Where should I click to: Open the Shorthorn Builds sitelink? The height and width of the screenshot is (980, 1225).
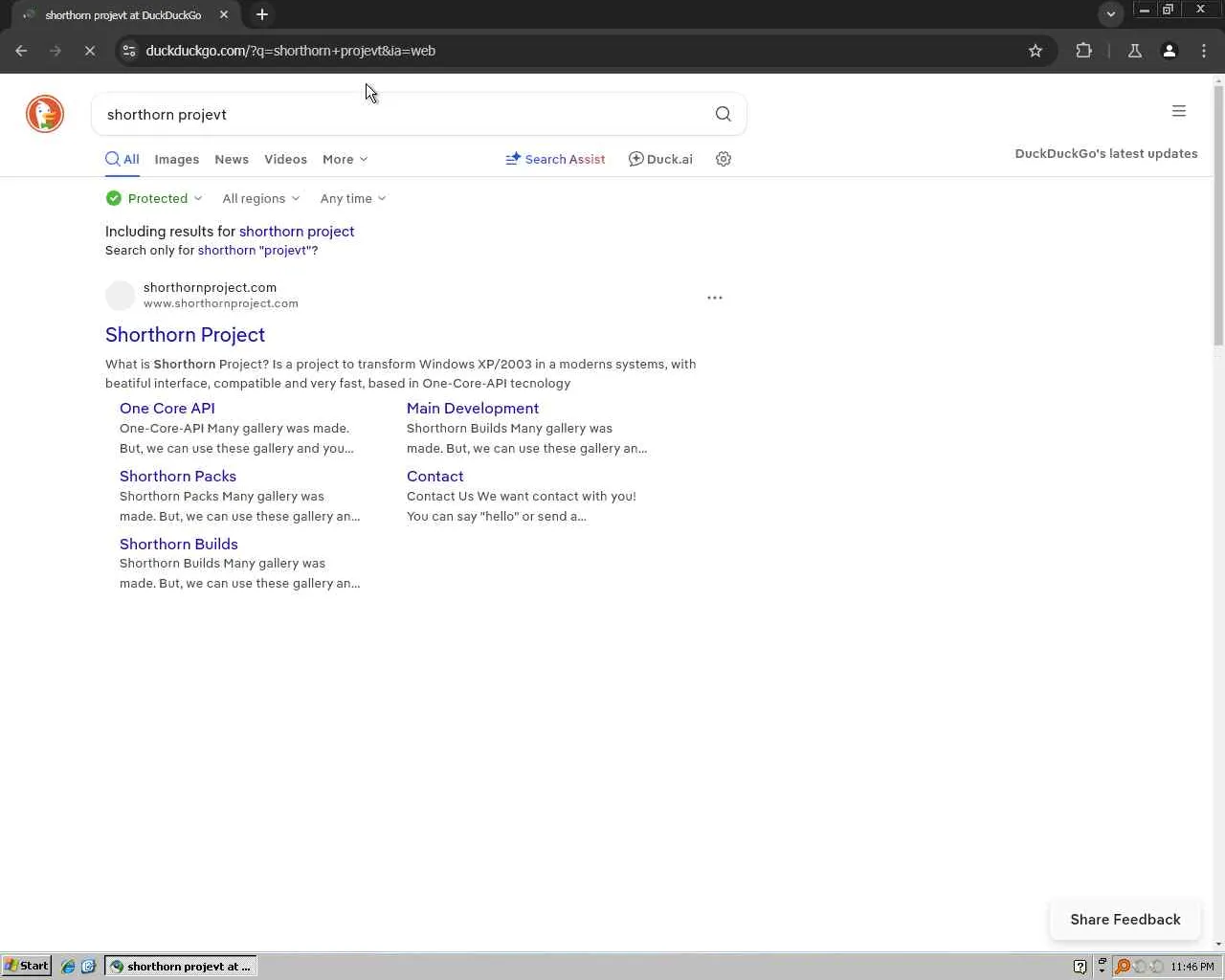pyautogui.click(x=179, y=545)
